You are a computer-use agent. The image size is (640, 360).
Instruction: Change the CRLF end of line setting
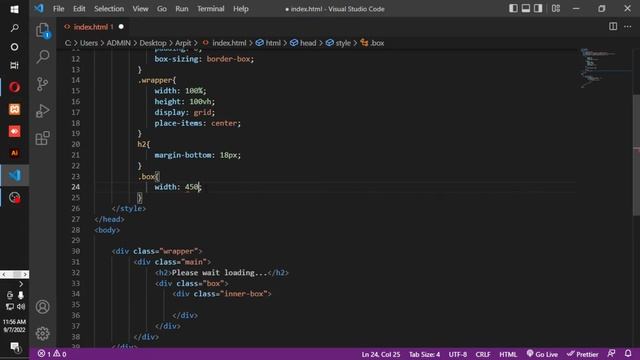click(x=483, y=354)
